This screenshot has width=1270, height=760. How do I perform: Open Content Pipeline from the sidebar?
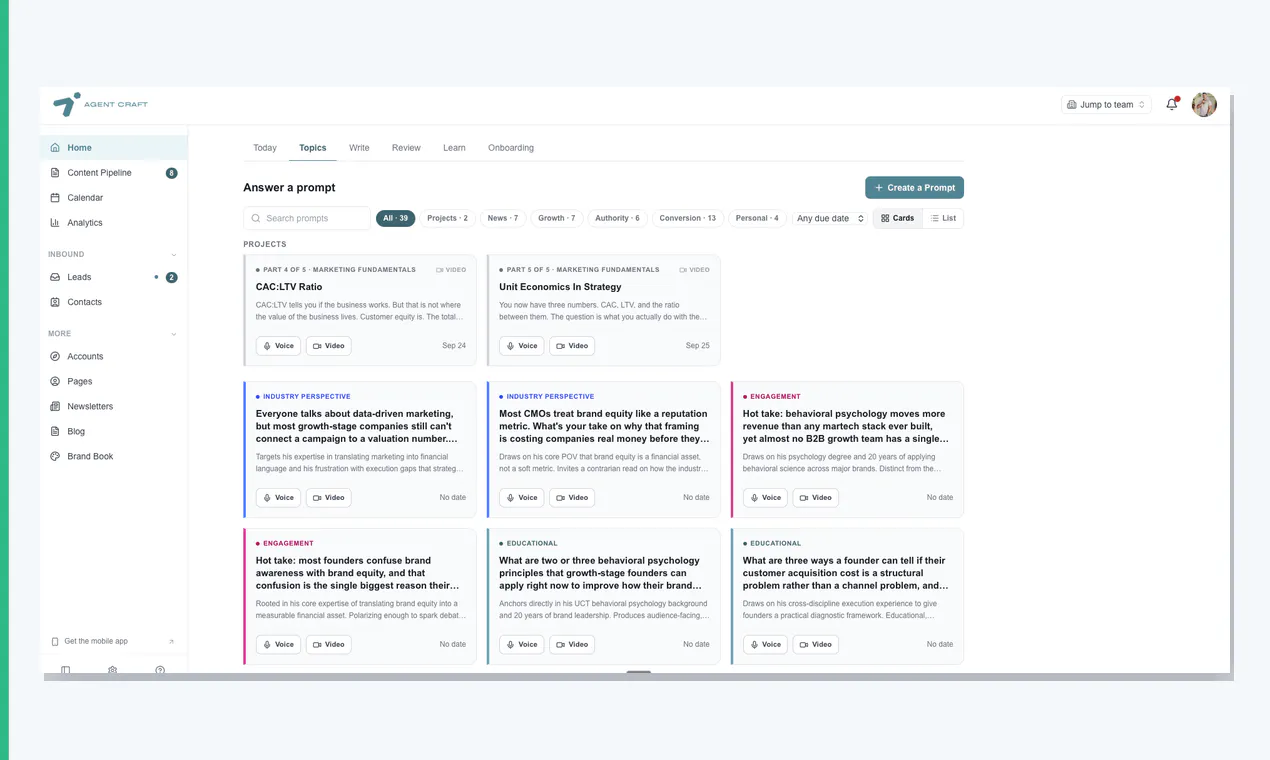click(113, 173)
